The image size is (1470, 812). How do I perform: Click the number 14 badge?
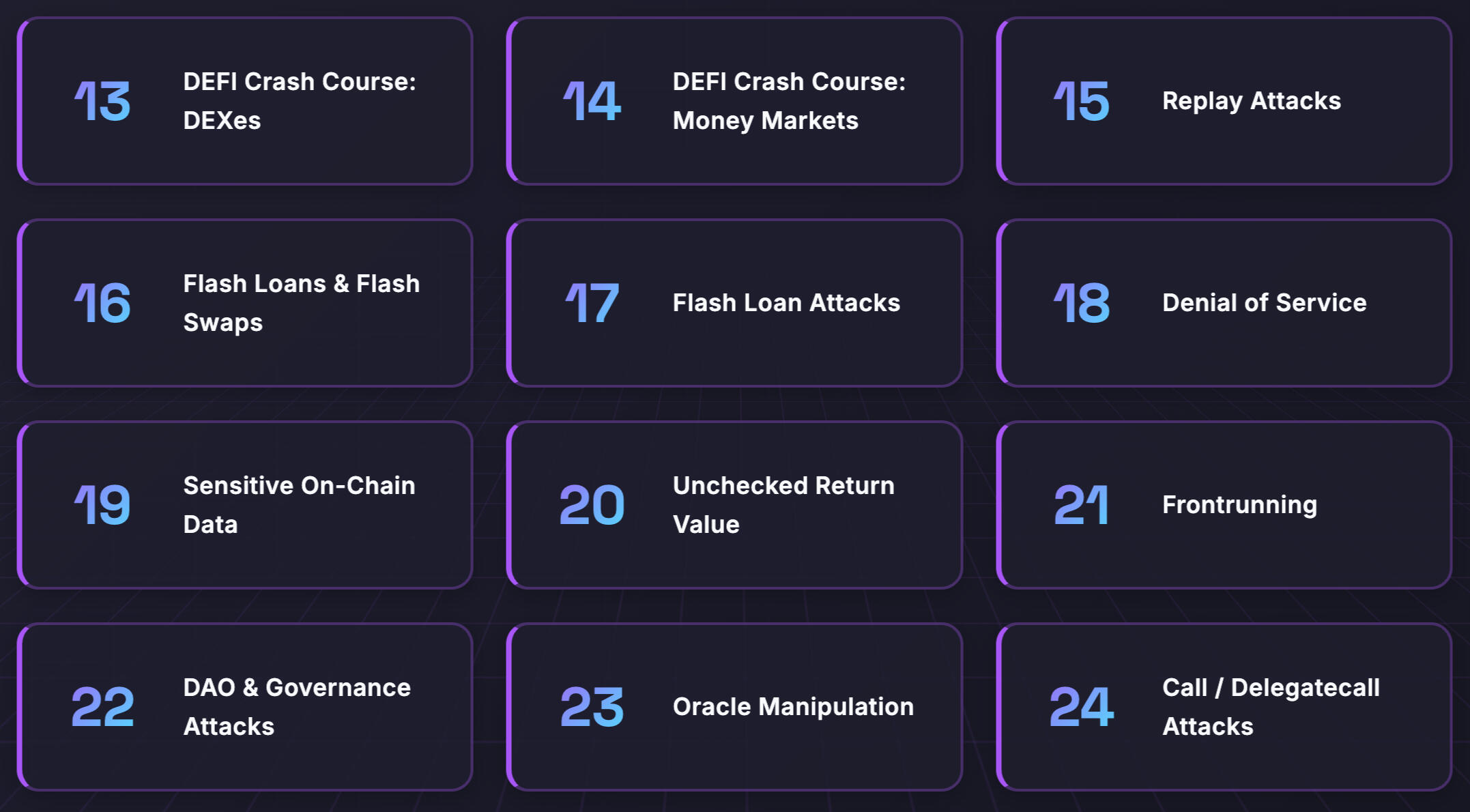point(592,102)
